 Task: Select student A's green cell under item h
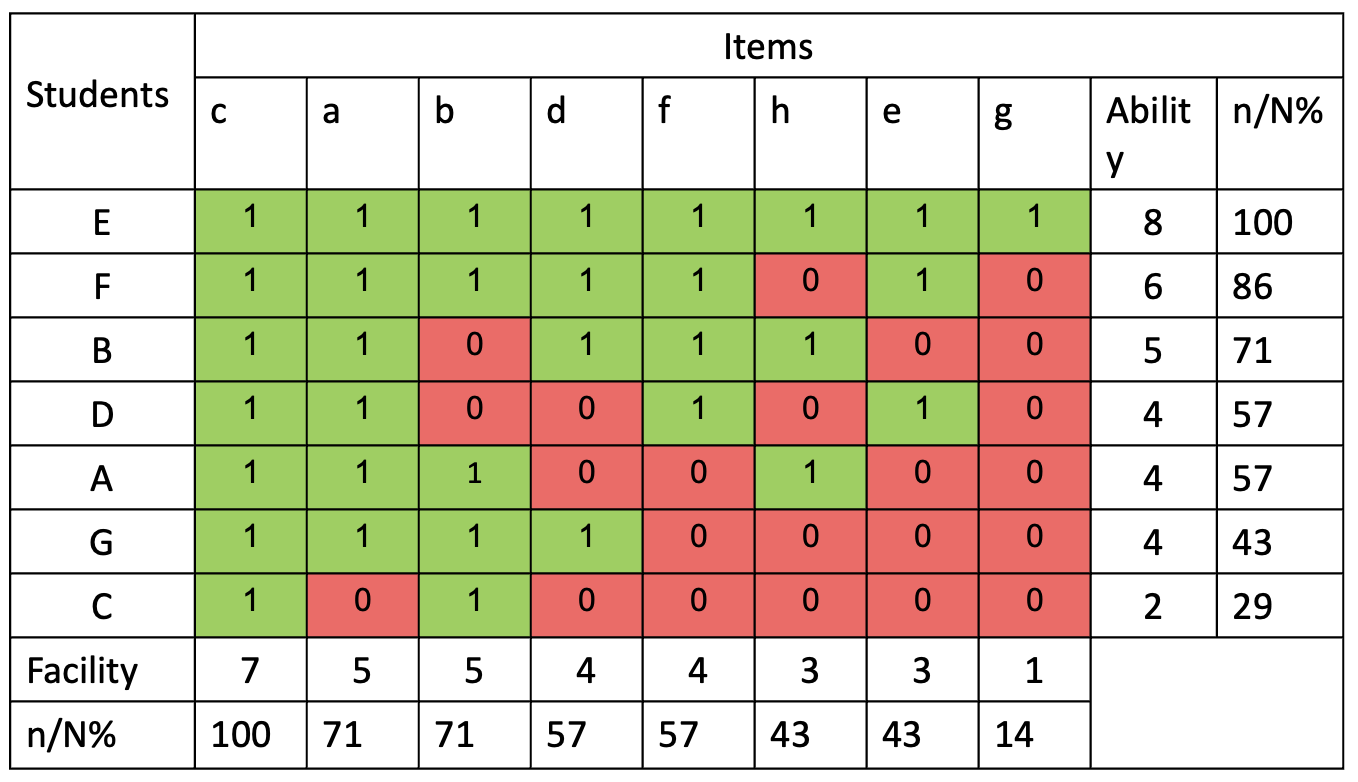point(810,478)
